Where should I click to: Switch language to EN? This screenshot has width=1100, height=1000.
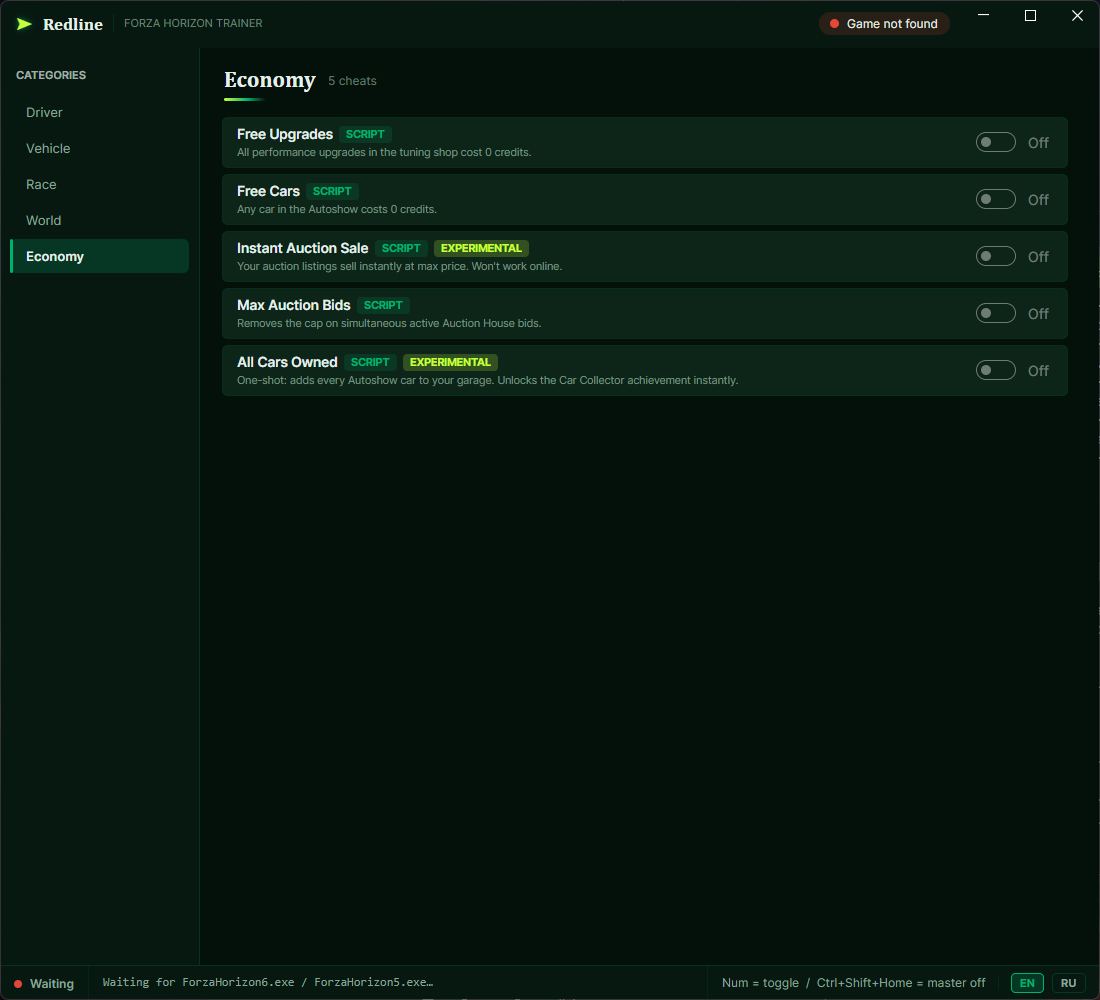coord(1026,982)
